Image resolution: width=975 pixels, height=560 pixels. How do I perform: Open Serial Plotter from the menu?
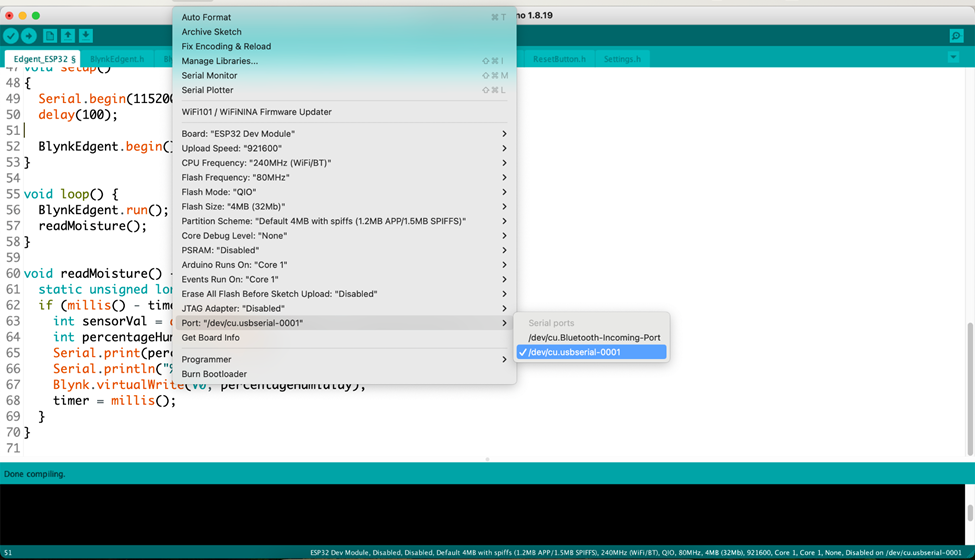point(344,90)
